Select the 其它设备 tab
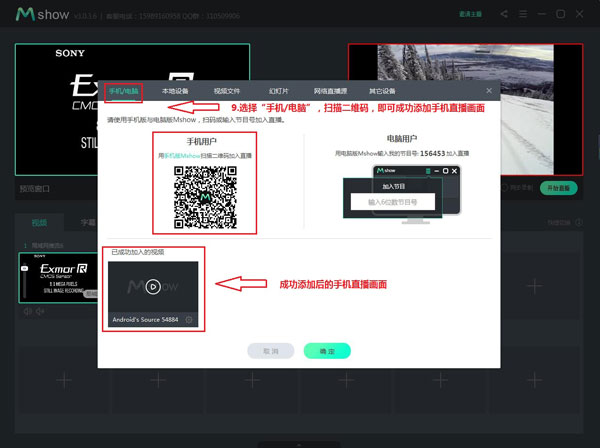The height and width of the screenshot is (448, 600). coord(382,91)
